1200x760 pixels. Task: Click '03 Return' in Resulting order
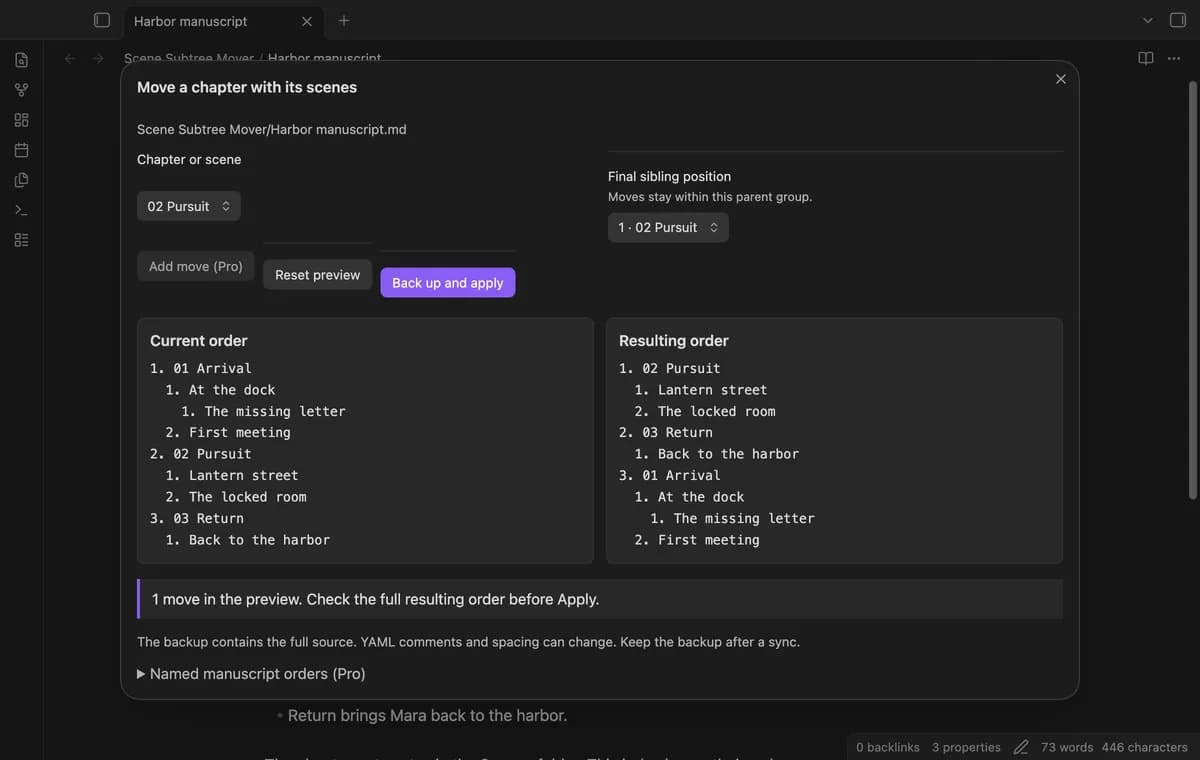pyautogui.click(x=677, y=432)
